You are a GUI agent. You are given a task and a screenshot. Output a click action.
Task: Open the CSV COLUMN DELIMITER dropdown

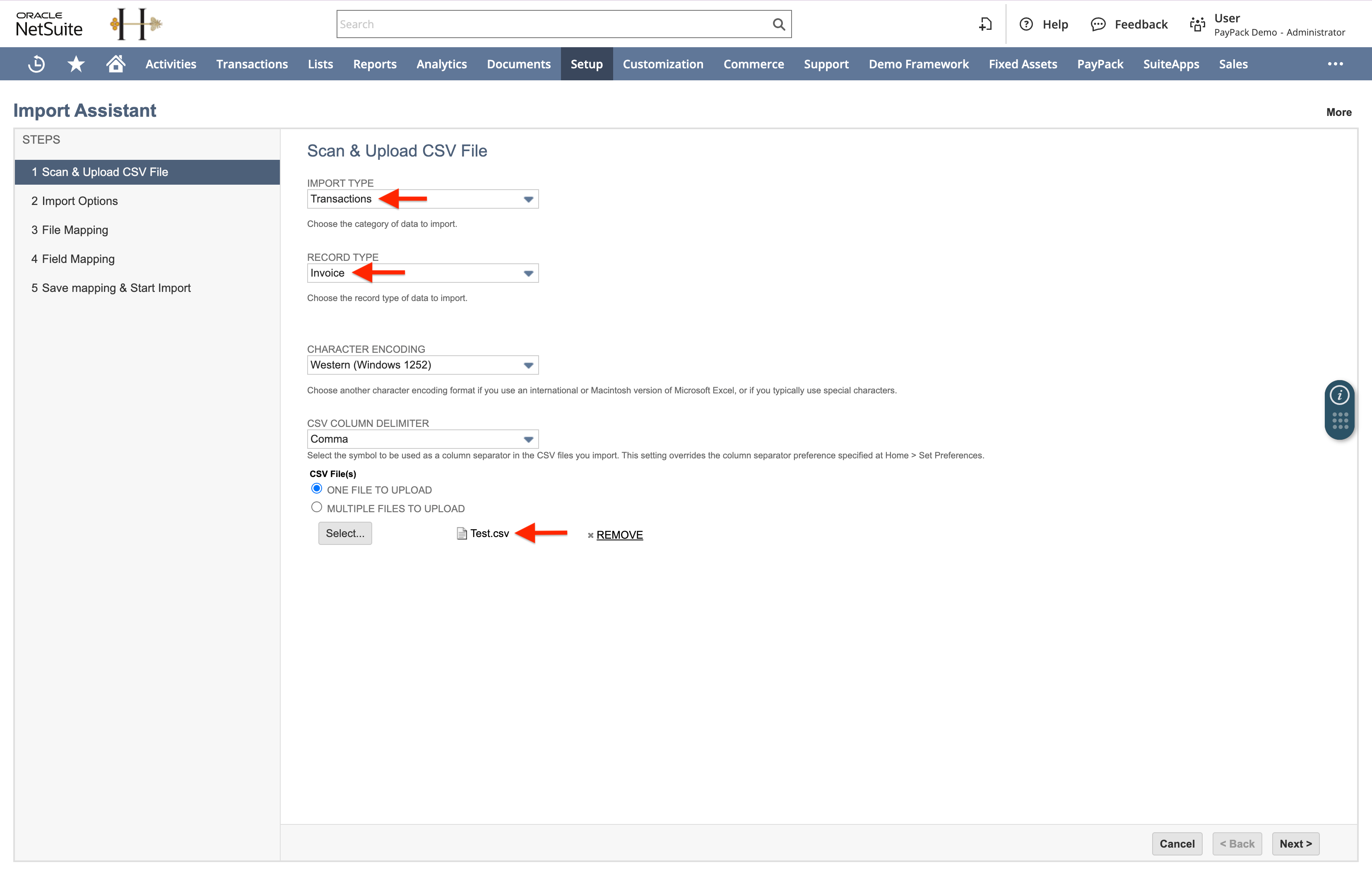coord(529,439)
